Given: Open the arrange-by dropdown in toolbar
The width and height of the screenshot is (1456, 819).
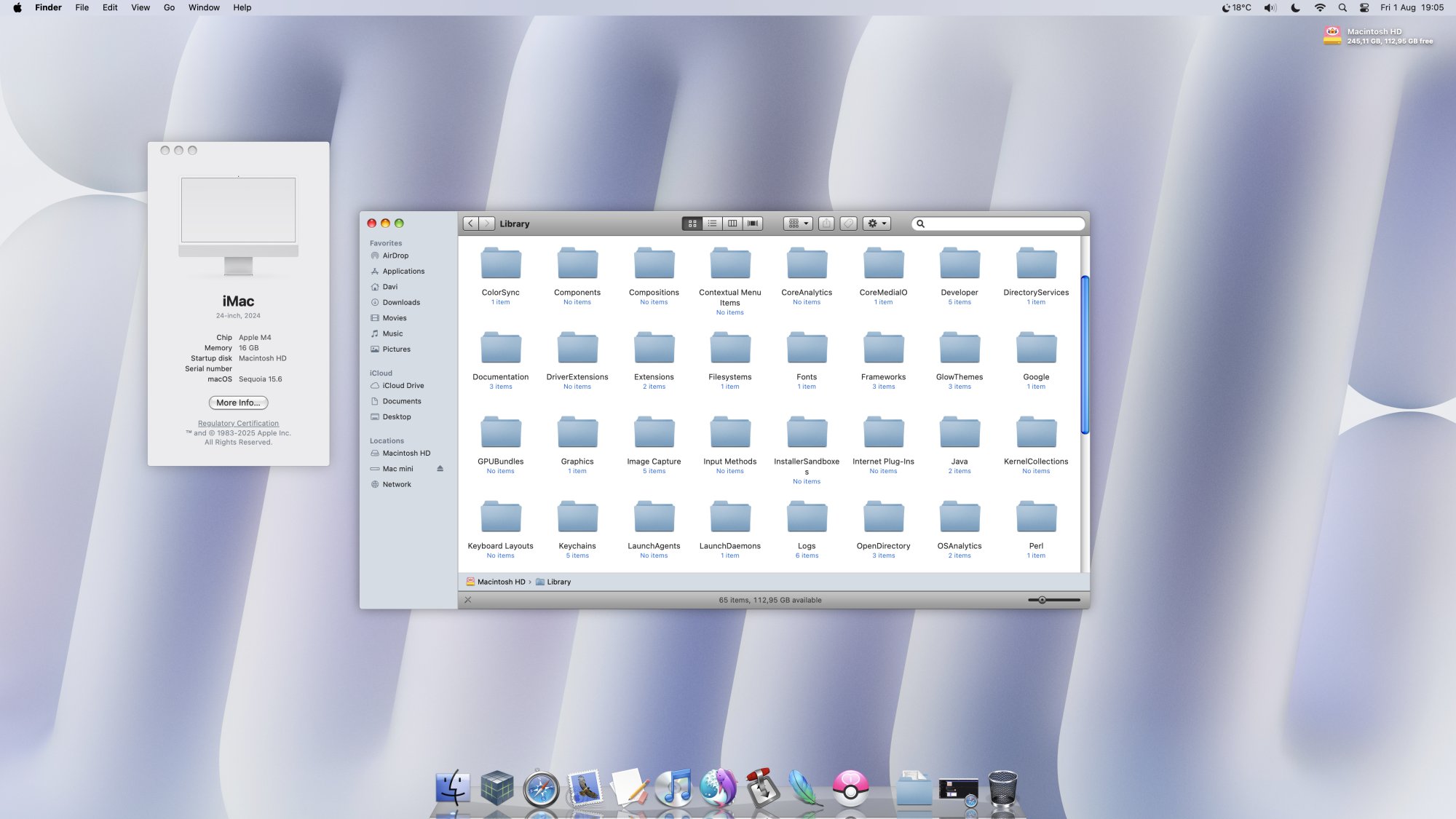Looking at the screenshot, I should click(798, 223).
